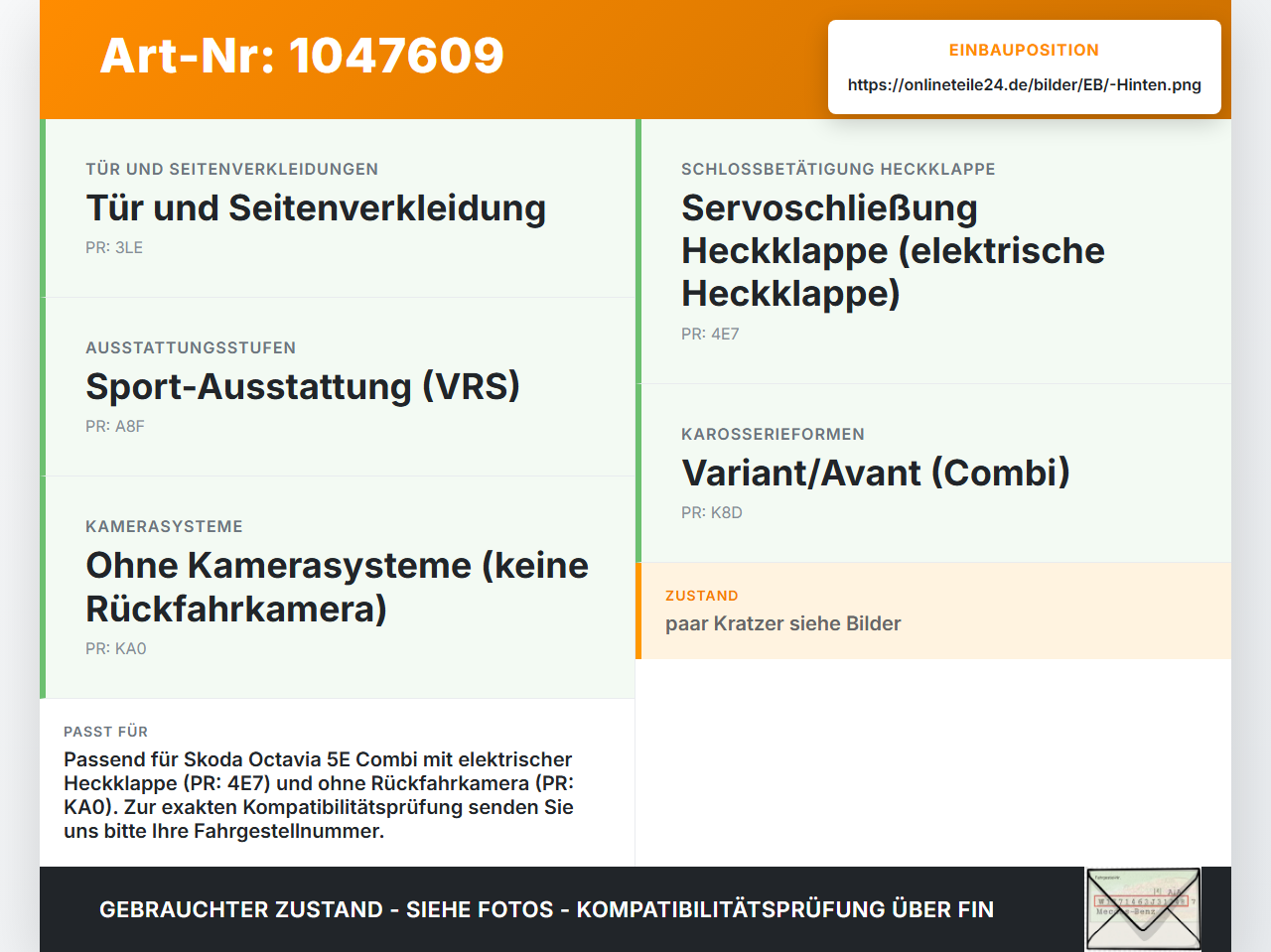1271x952 pixels.
Task: Click the Art-Nr: 1047609 heading
Action: tap(302, 56)
